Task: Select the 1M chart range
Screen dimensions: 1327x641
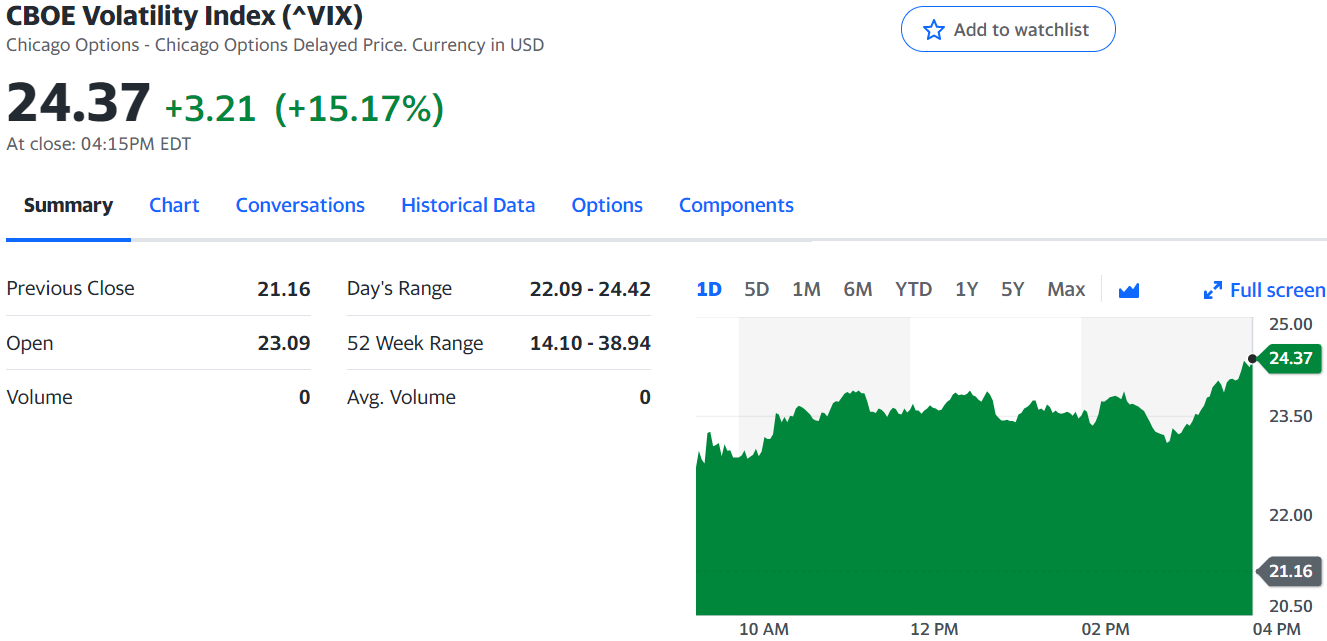Action: [x=806, y=289]
